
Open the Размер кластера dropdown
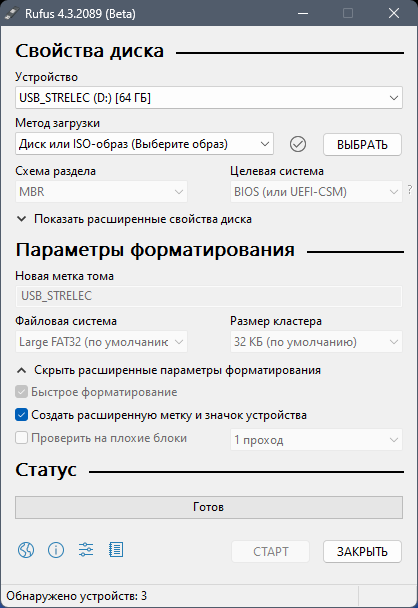[316, 342]
